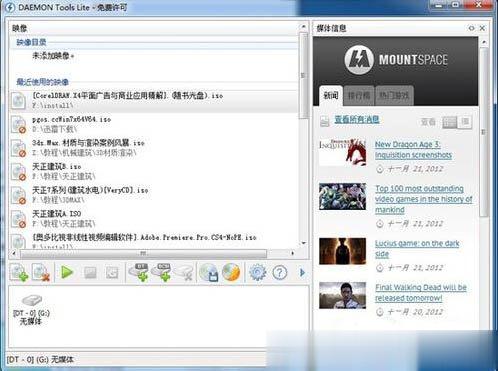Select the Adobe Premiere Pro CS4 iso entry
Screen dimensions: 498x371
[x=153, y=241]
